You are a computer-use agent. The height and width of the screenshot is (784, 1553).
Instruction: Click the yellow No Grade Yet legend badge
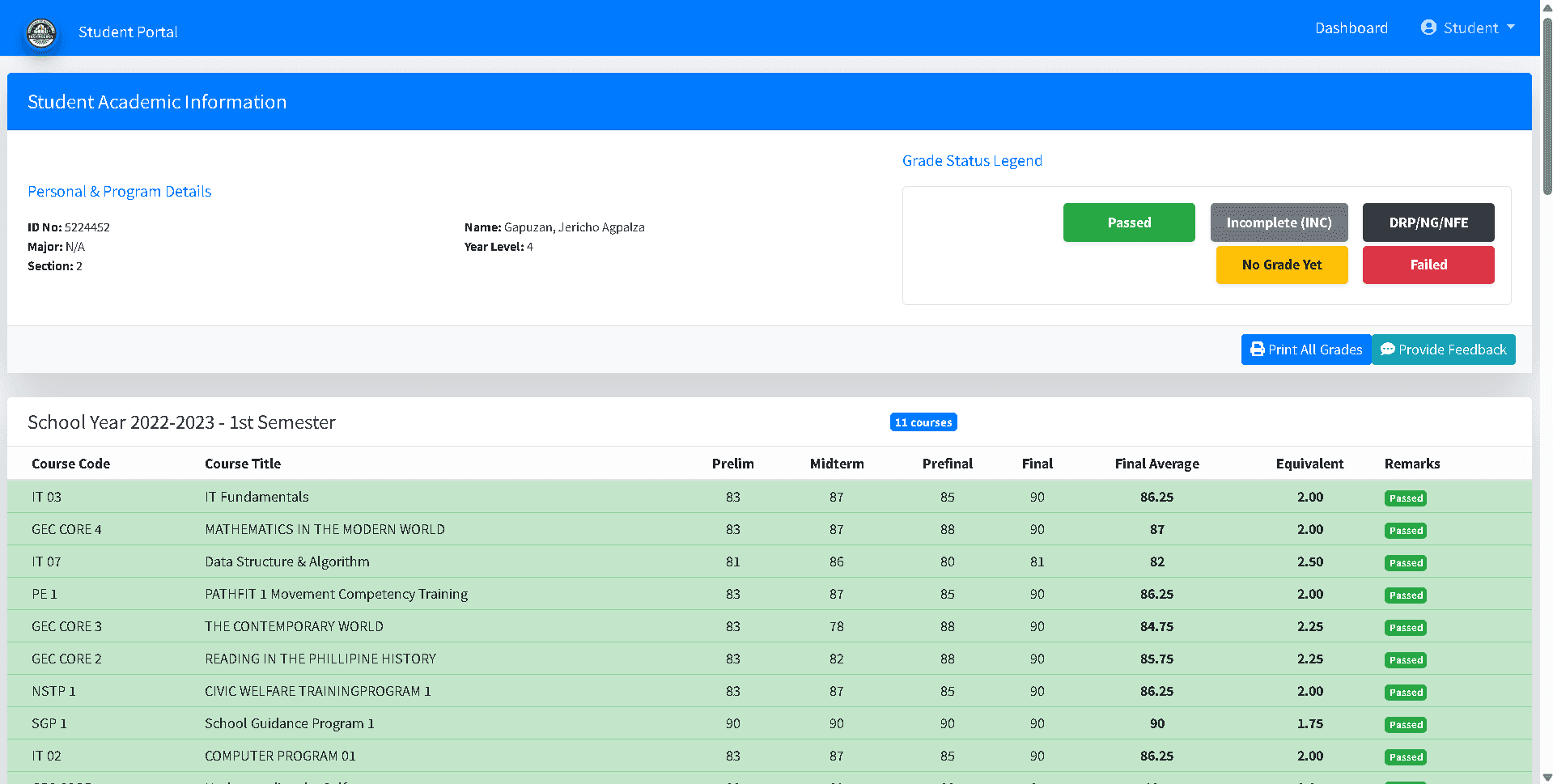[1282, 265]
